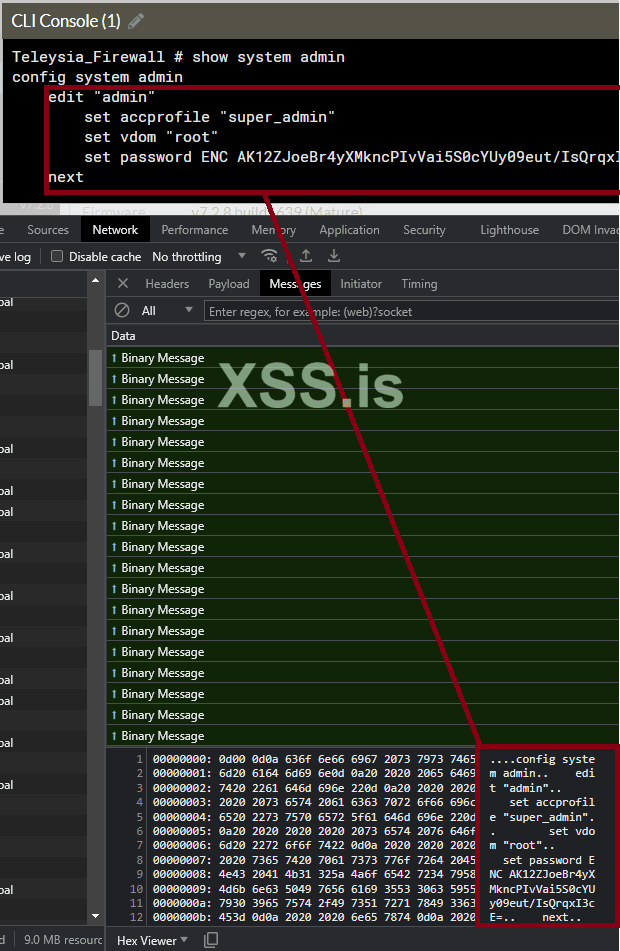Open the Headers tab
The height and width of the screenshot is (951, 620).
tap(167, 284)
